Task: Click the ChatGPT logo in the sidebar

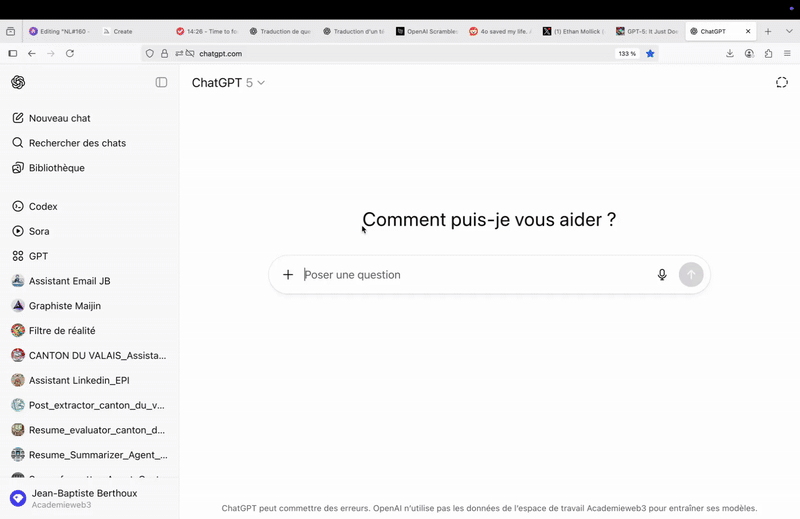Action: [x=18, y=82]
